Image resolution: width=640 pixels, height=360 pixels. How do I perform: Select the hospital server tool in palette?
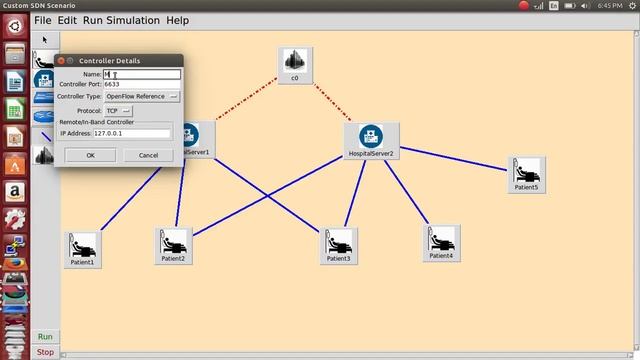43,79
